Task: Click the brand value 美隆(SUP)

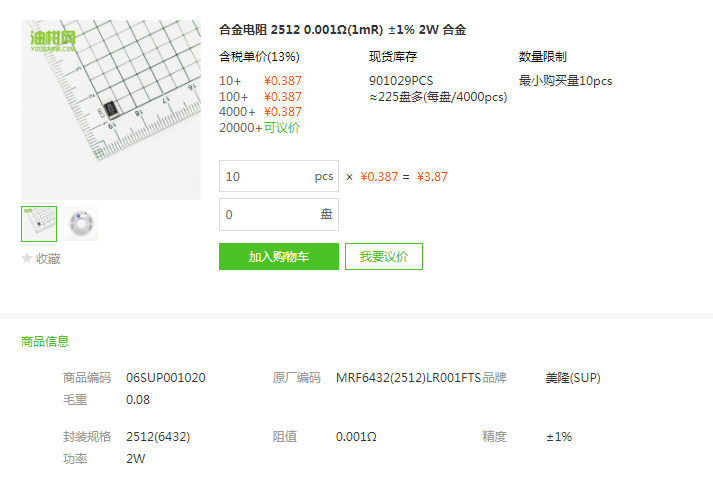Action: 573,378
